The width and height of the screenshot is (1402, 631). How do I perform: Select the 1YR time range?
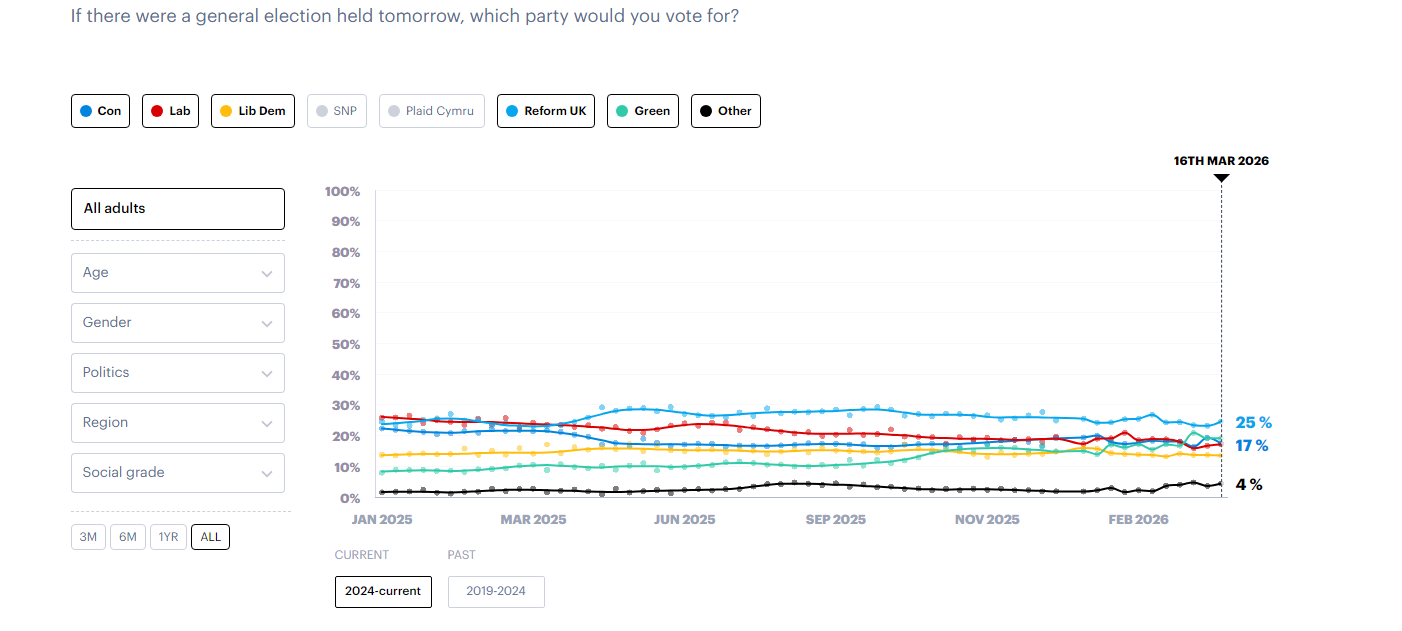(168, 537)
